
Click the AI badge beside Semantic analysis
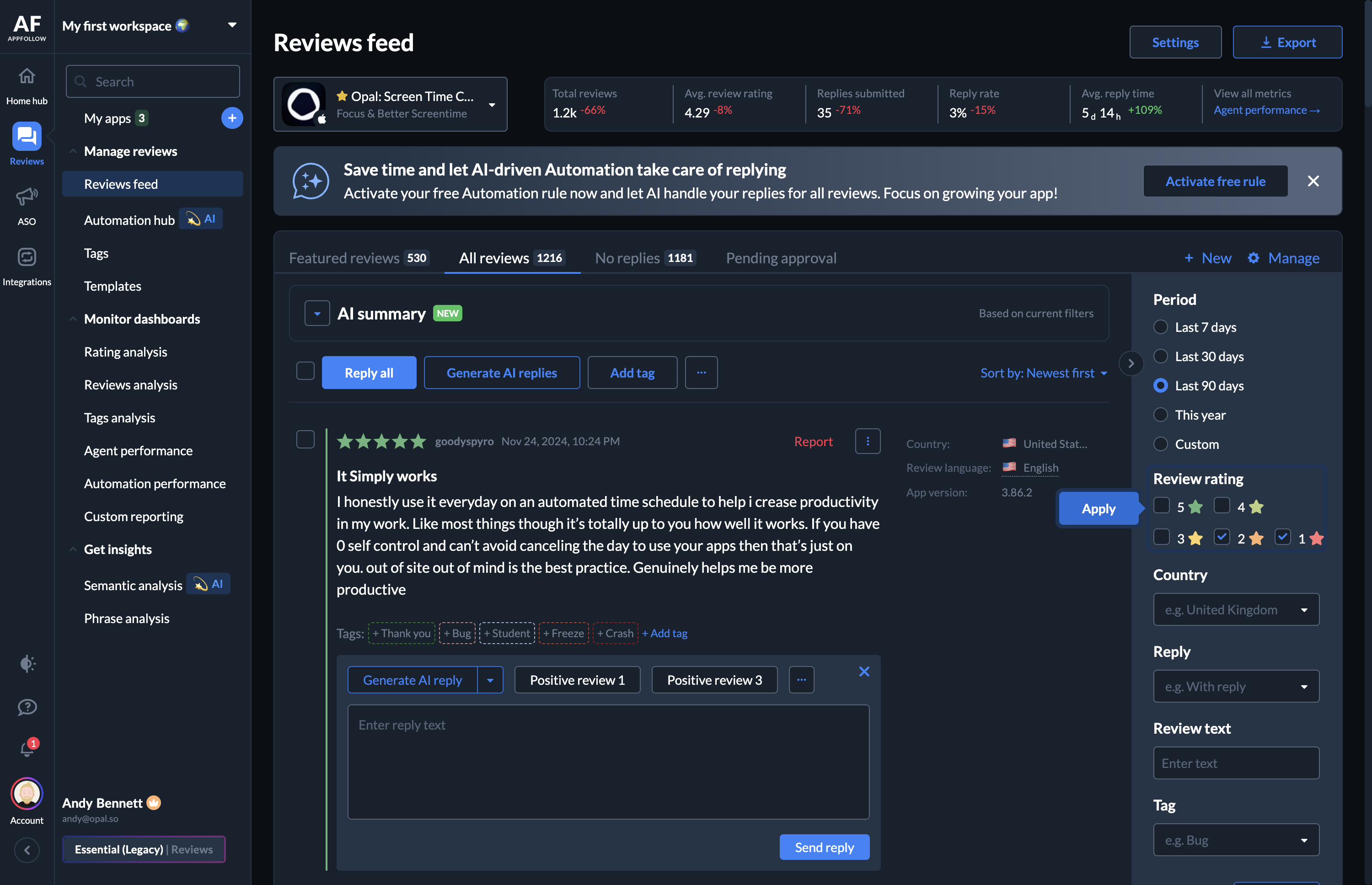click(209, 584)
